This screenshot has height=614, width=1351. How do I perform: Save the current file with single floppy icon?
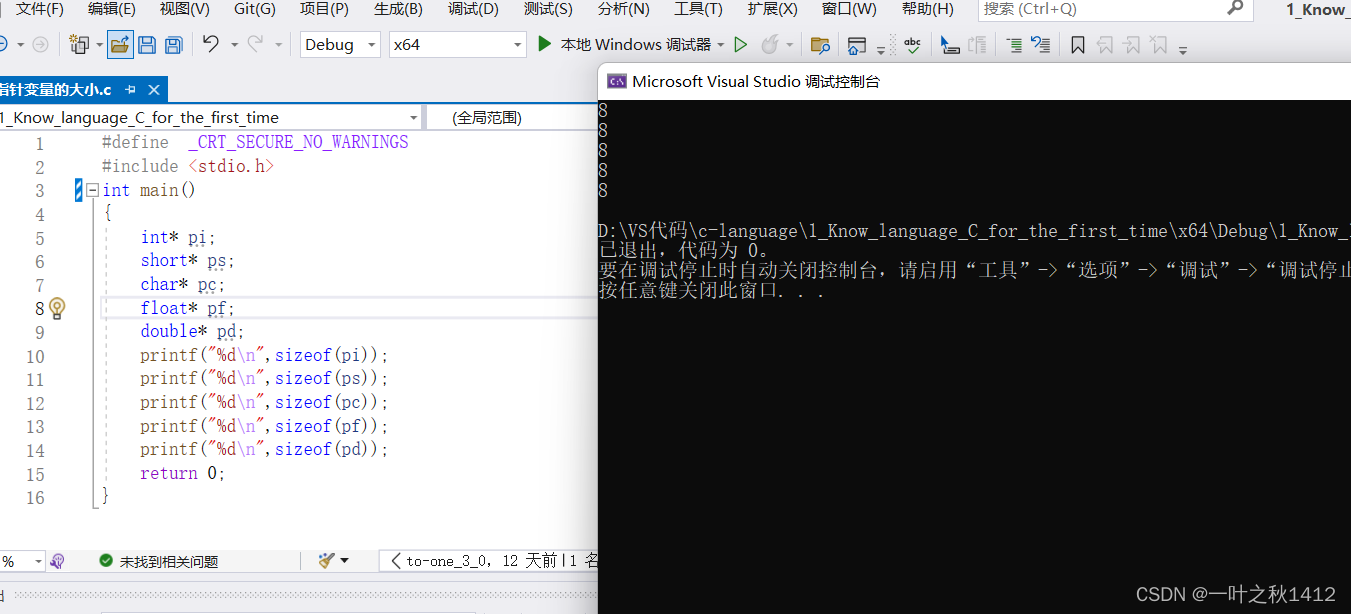147,44
